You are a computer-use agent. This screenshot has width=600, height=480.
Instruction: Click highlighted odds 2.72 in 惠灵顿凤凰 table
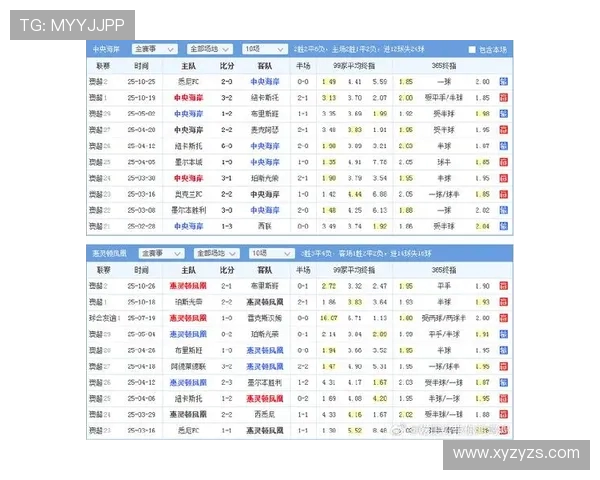329,286
